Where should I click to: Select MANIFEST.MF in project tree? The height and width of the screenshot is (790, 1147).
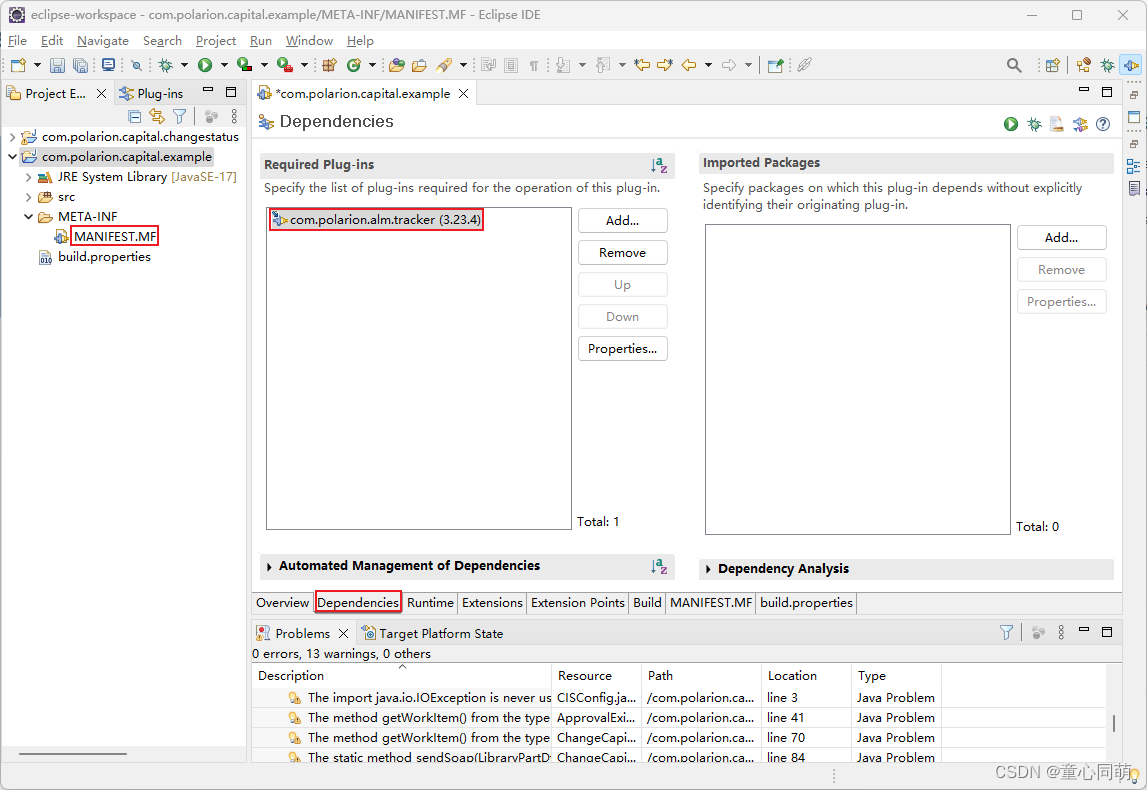click(115, 236)
